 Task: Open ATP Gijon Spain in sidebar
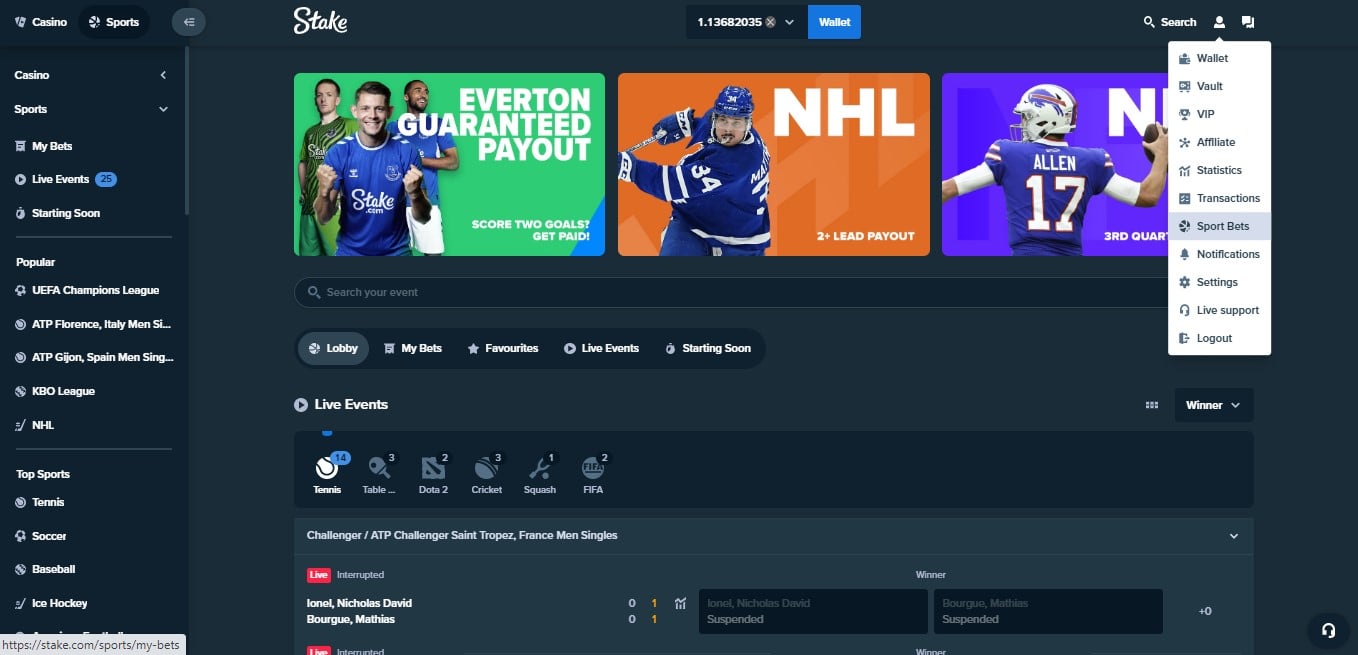94,357
